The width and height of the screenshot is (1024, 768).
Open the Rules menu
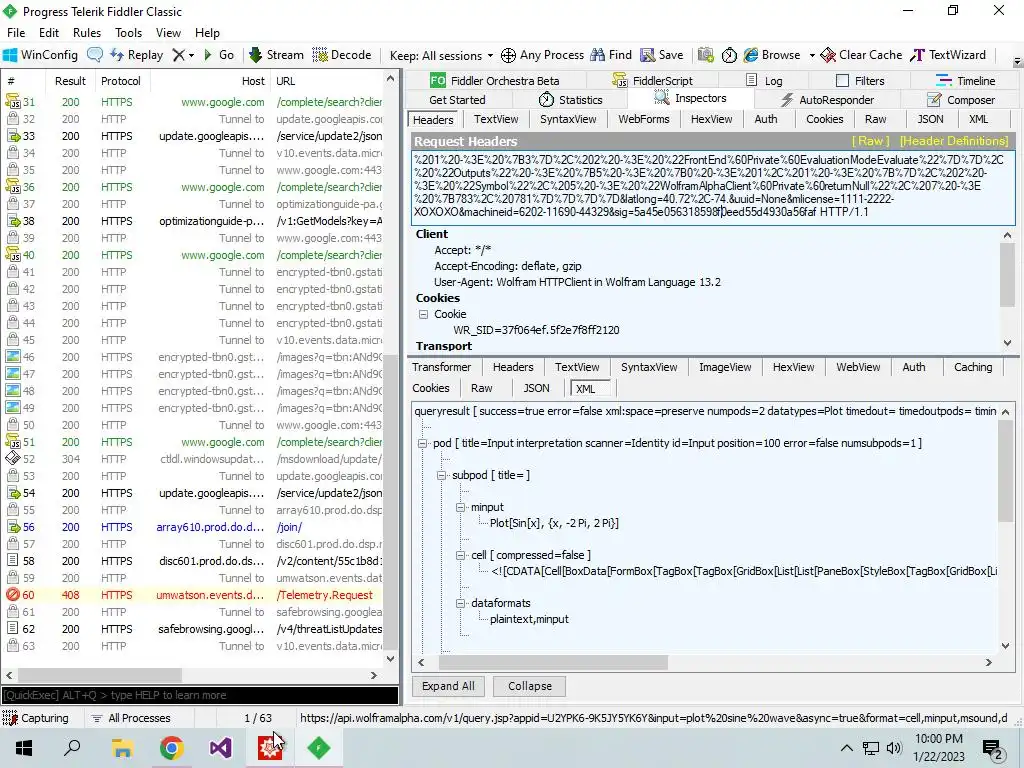tap(87, 33)
